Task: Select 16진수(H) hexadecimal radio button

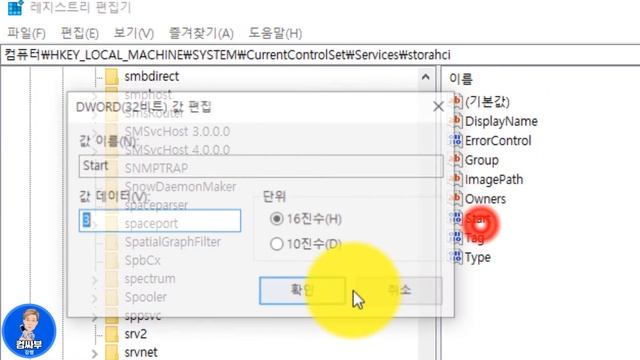Action: [277, 219]
